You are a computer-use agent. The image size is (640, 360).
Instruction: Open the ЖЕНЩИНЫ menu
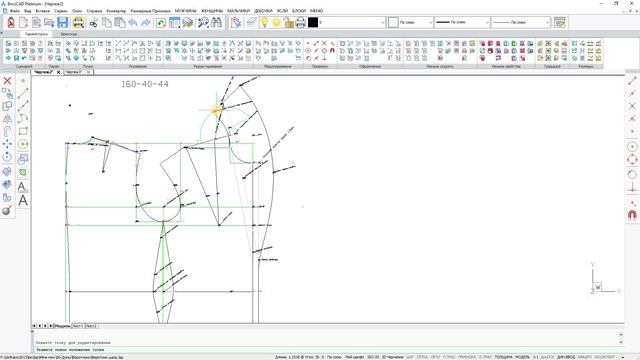tap(212, 11)
